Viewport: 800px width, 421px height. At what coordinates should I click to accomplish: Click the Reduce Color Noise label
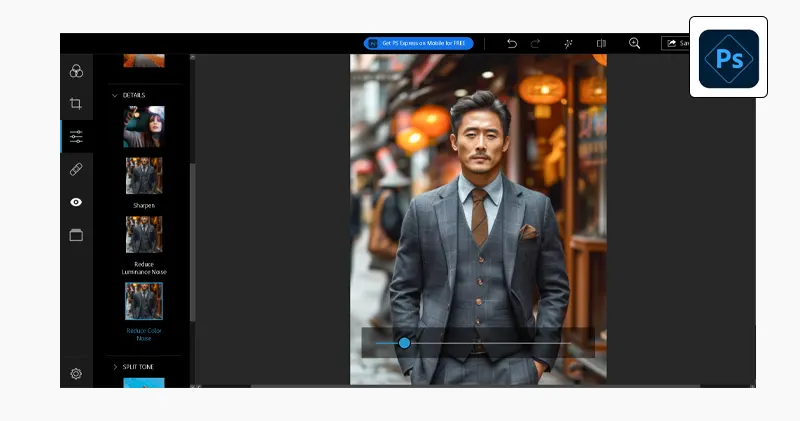pos(144,334)
